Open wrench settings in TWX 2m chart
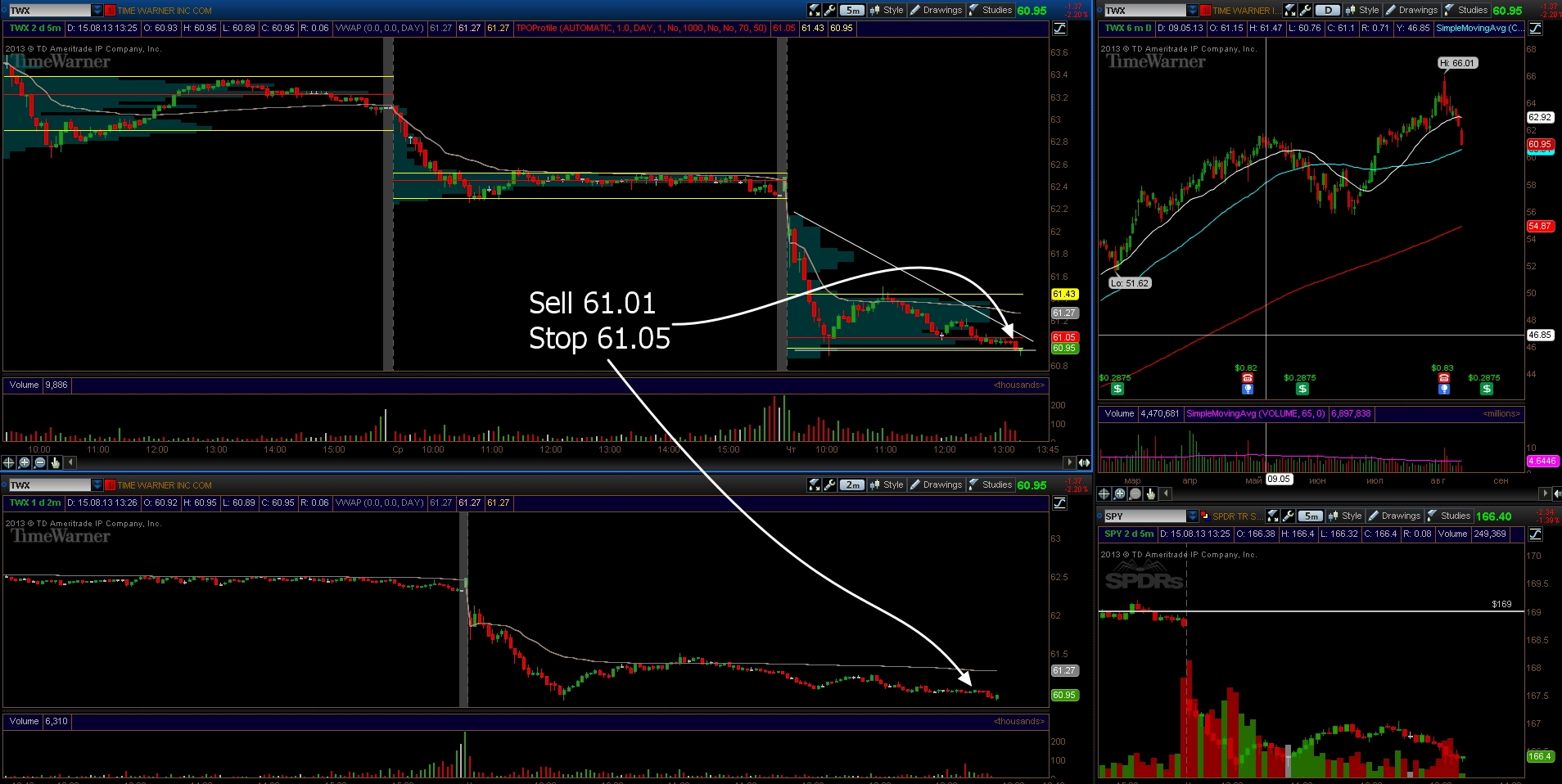This screenshot has height=784, width=1562. [829, 485]
